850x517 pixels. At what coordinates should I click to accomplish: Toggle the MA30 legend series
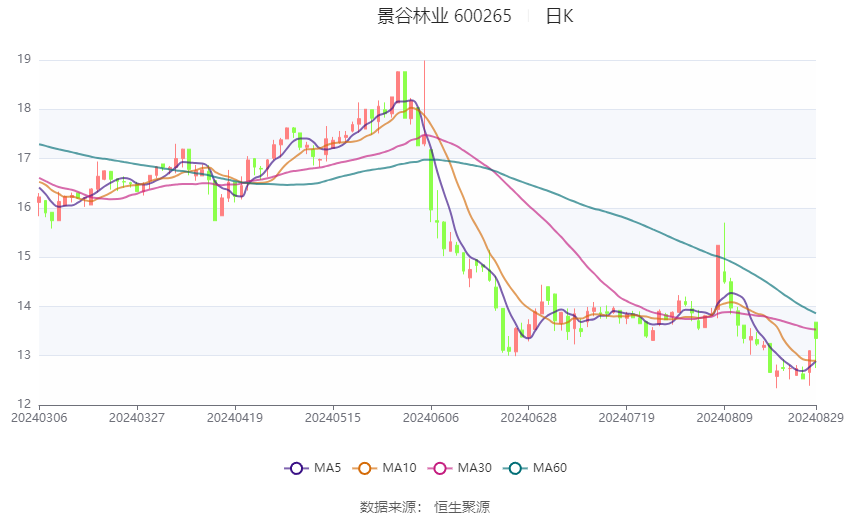pyautogui.click(x=460, y=468)
